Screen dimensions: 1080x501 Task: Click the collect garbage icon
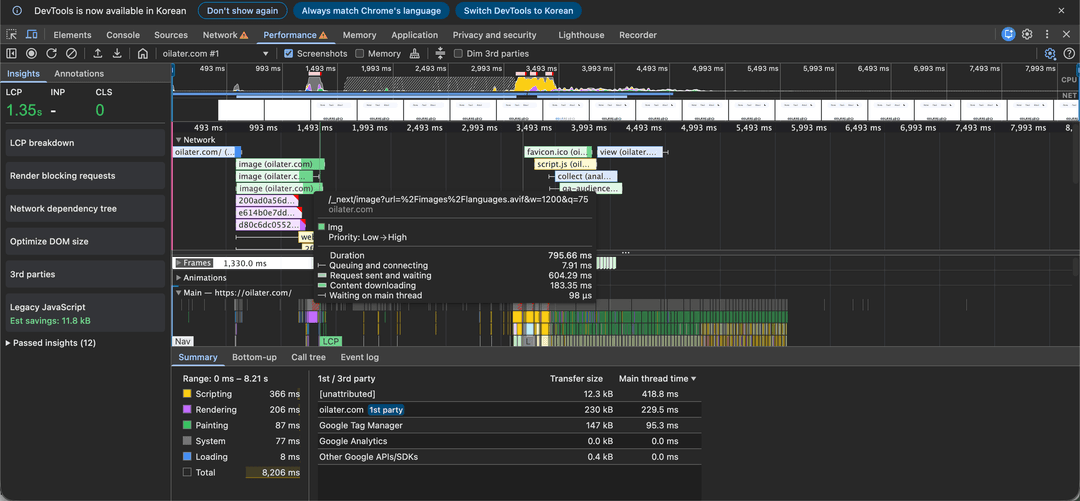pos(415,53)
